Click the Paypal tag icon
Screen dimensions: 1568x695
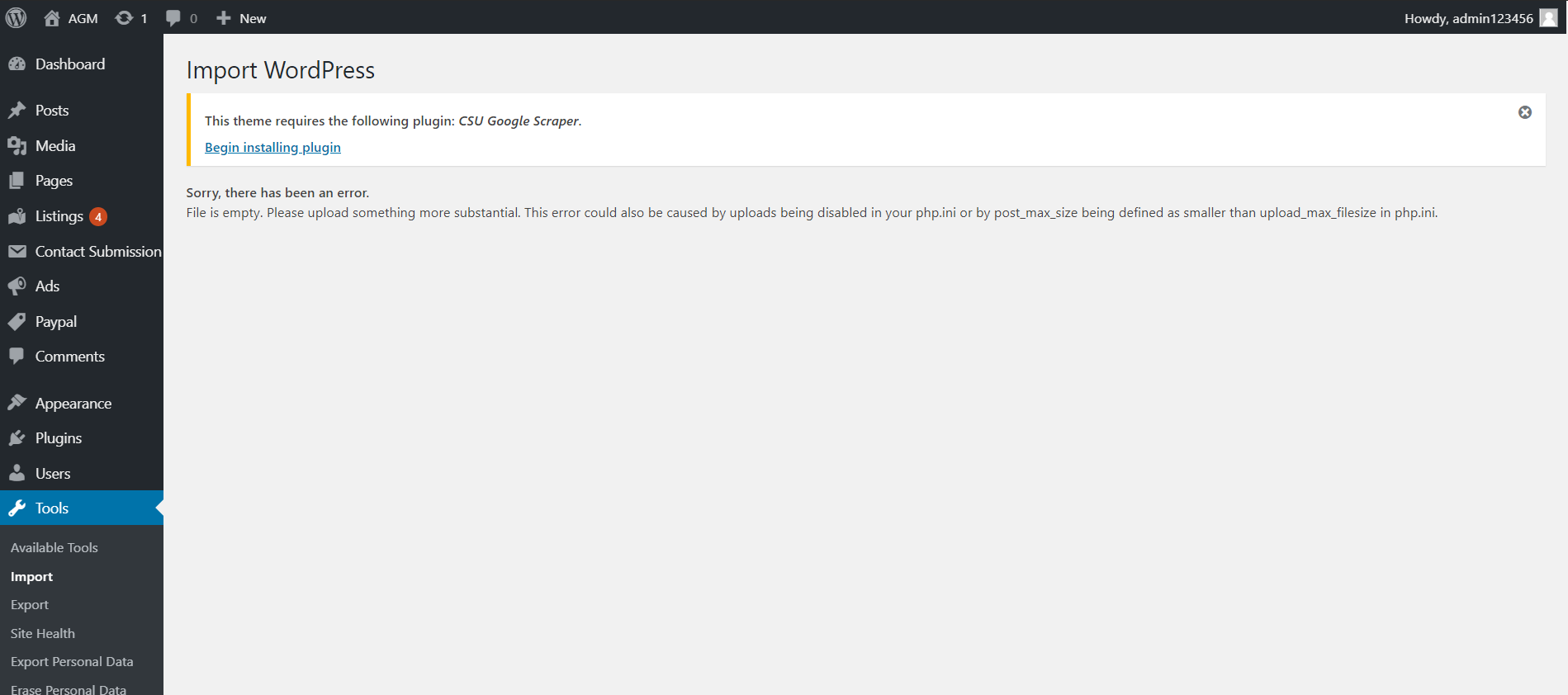(x=17, y=322)
